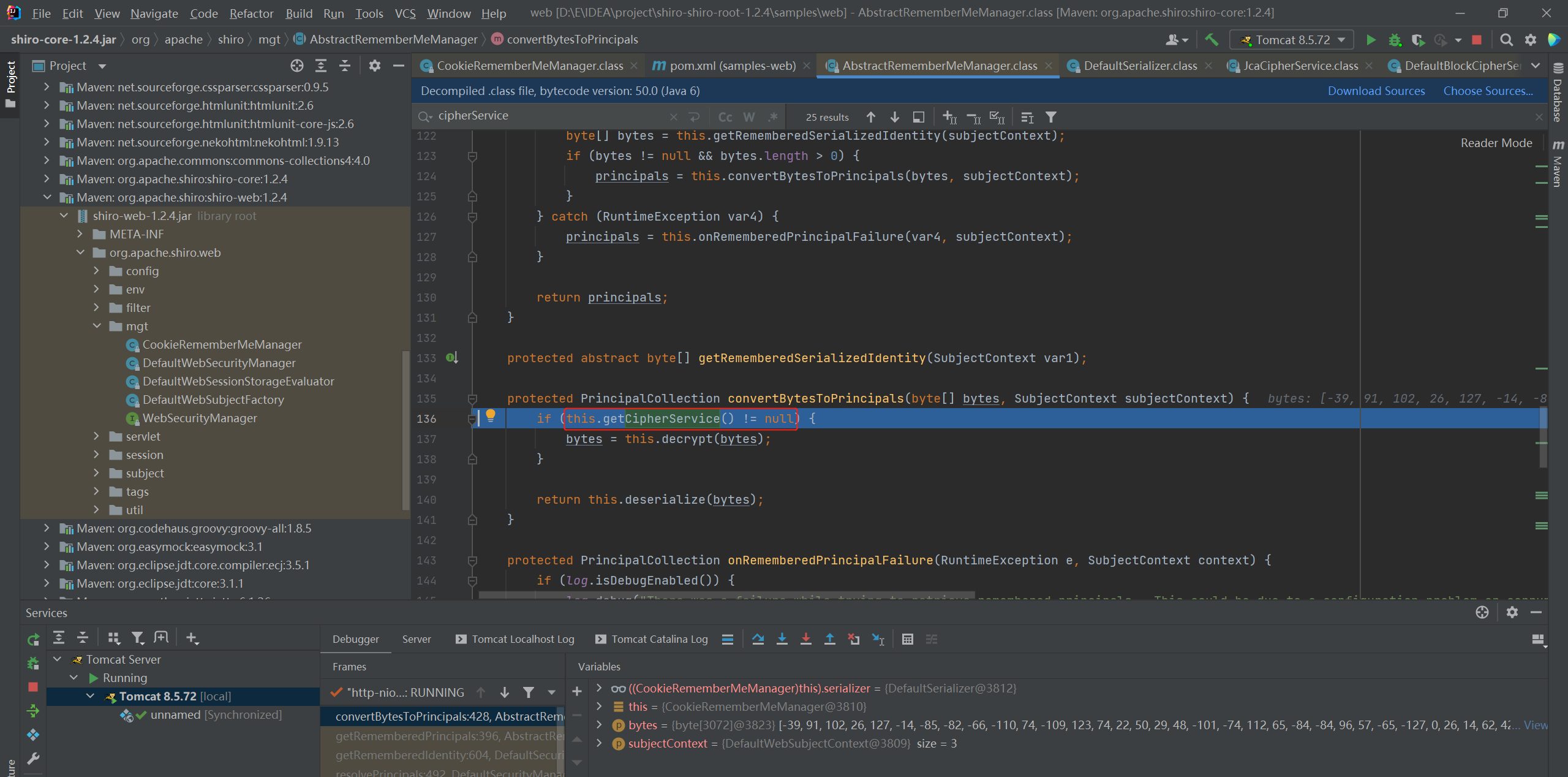Collapse the mgt folder in project tree

[97, 326]
